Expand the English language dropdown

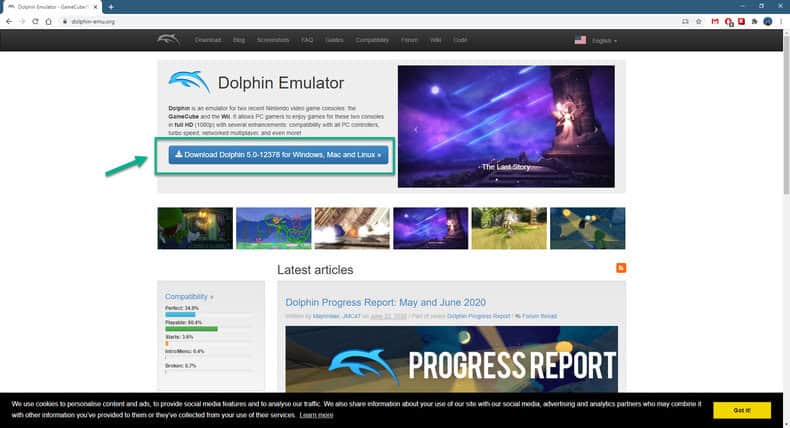tap(604, 40)
